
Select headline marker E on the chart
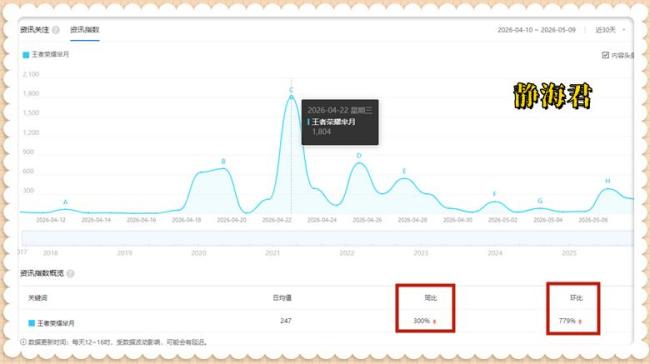404,171
